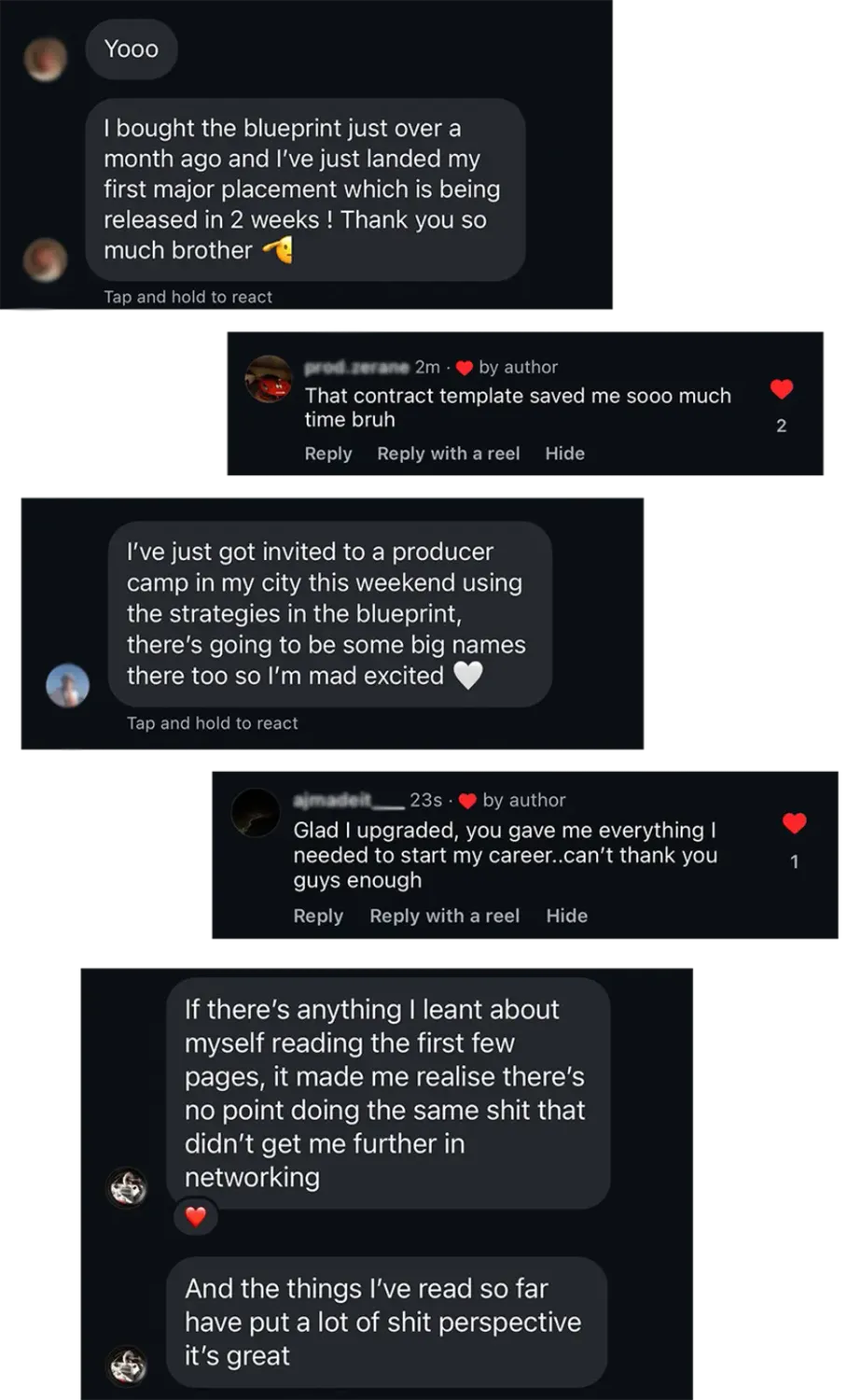847x1400 pixels.
Task: Open avatar beside producer camp message
Action: point(68,686)
